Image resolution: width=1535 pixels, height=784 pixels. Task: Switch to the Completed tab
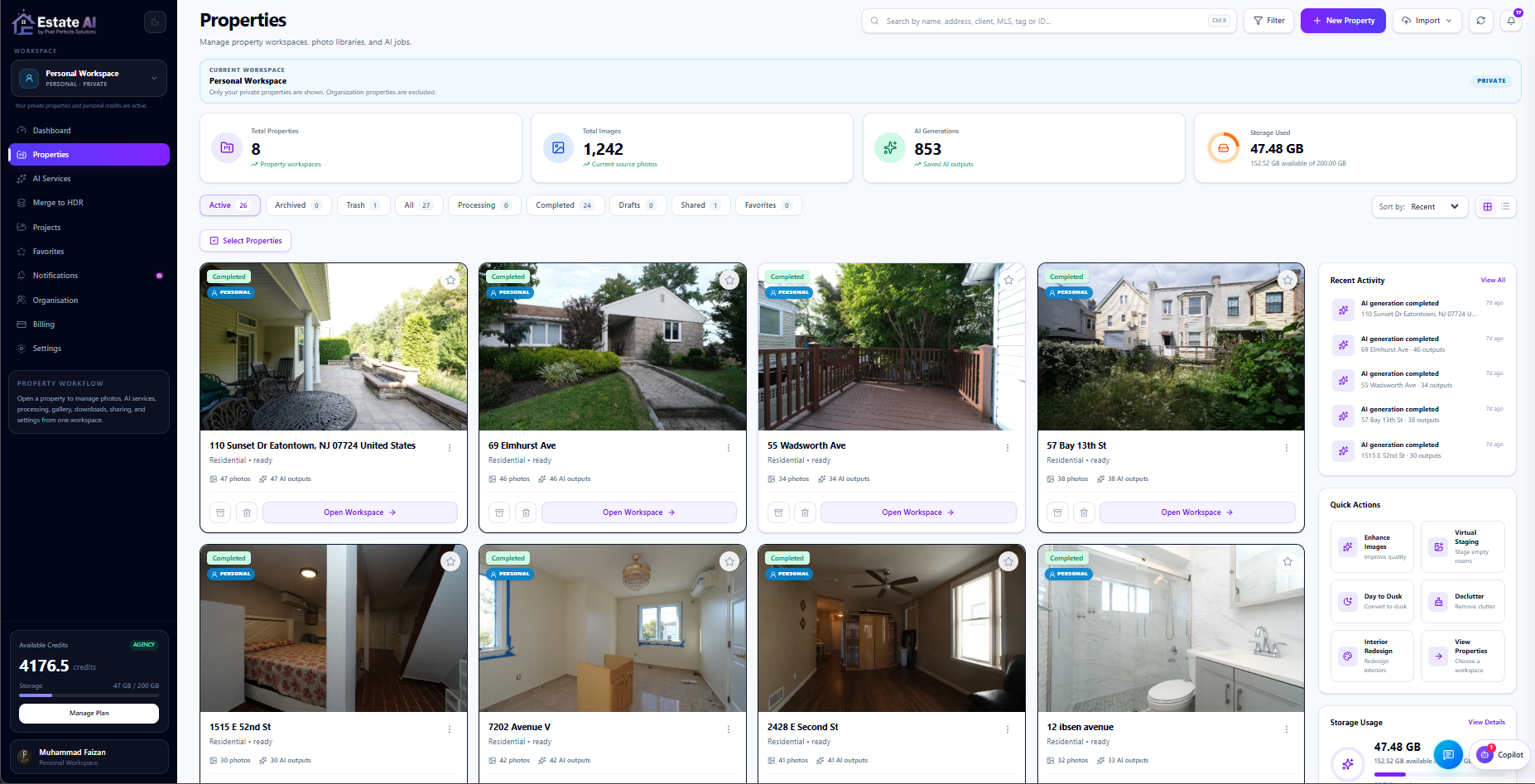point(565,205)
